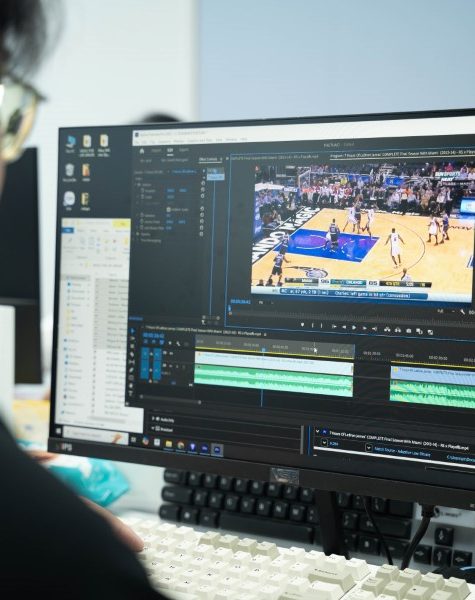Click the H.264 format link

coord(334,443)
